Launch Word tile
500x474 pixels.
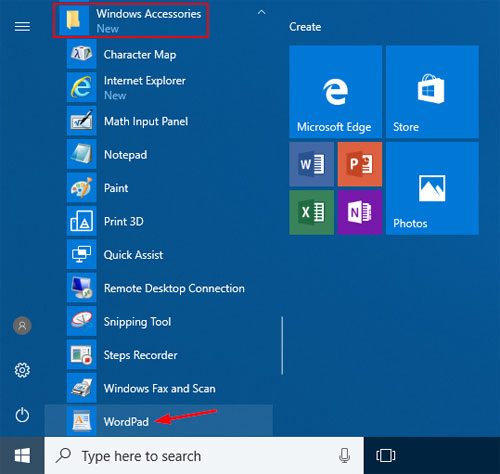(x=312, y=164)
